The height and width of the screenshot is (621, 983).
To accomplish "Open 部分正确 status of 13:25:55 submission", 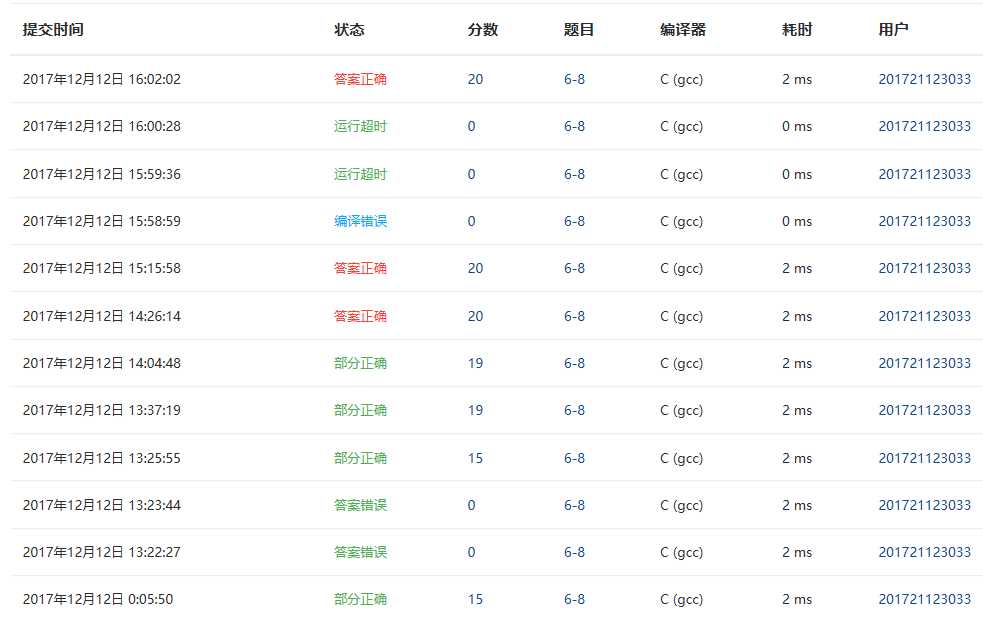I will click(x=360, y=458).
